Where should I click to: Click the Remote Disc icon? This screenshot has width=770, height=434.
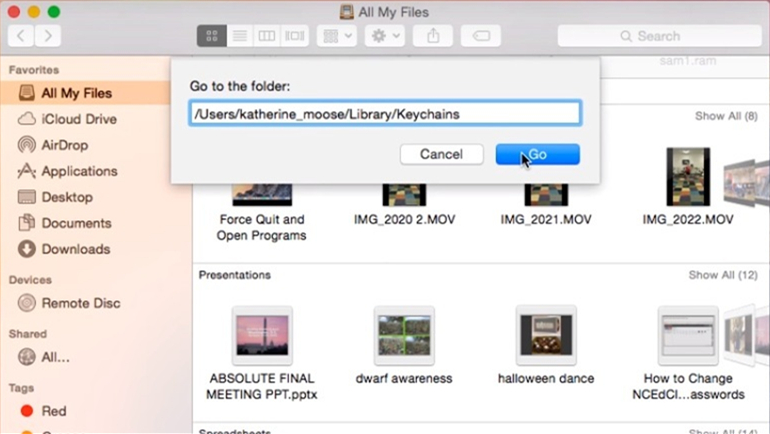[27, 303]
